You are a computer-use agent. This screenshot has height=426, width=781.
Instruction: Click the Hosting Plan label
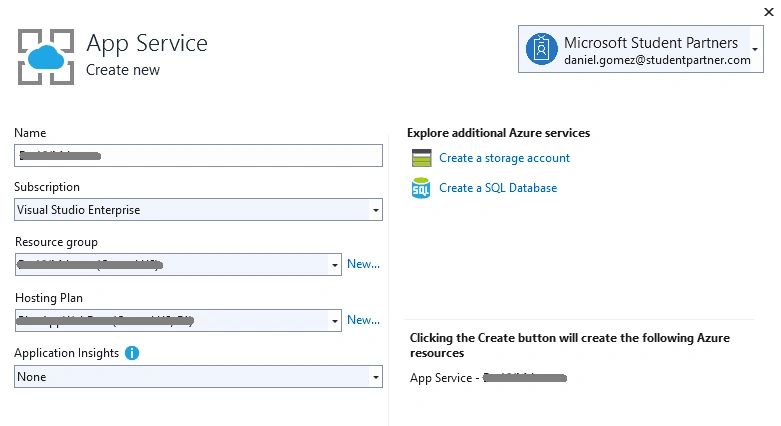click(x=49, y=298)
